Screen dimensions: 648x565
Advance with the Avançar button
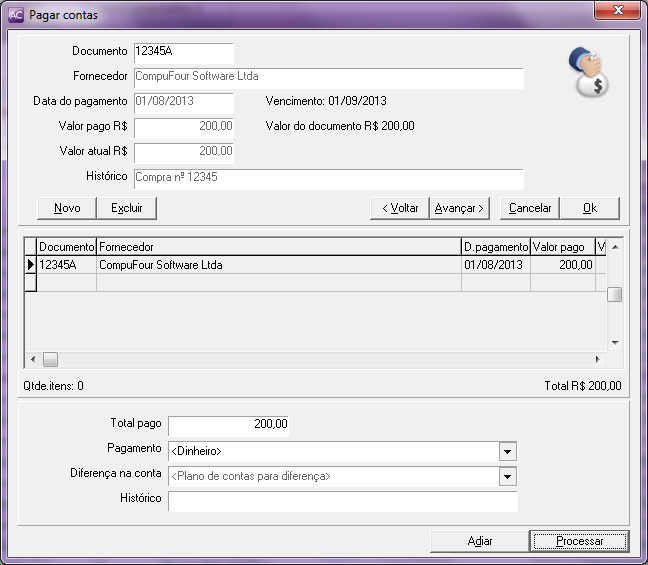click(458, 208)
